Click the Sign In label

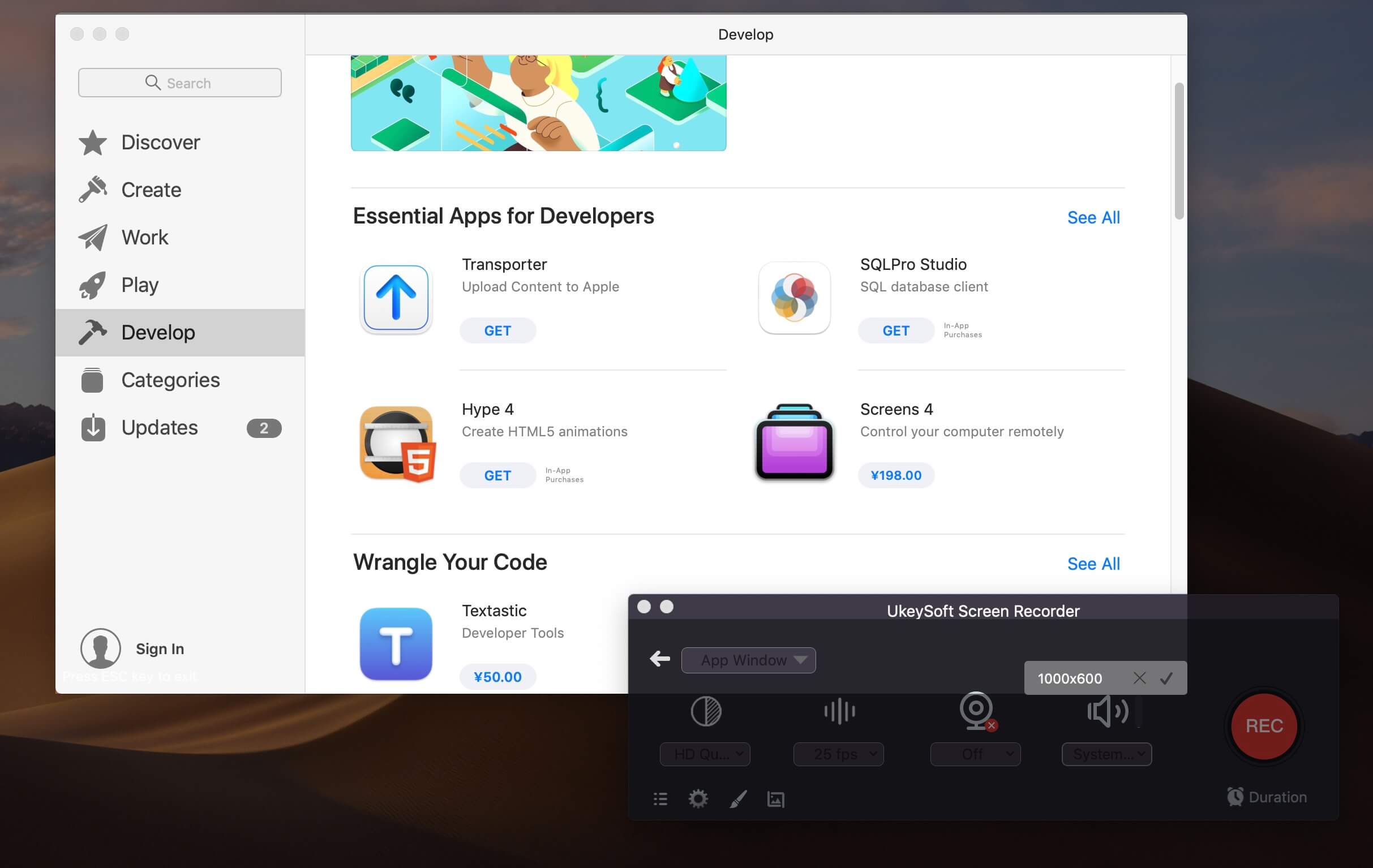click(160, 649)
